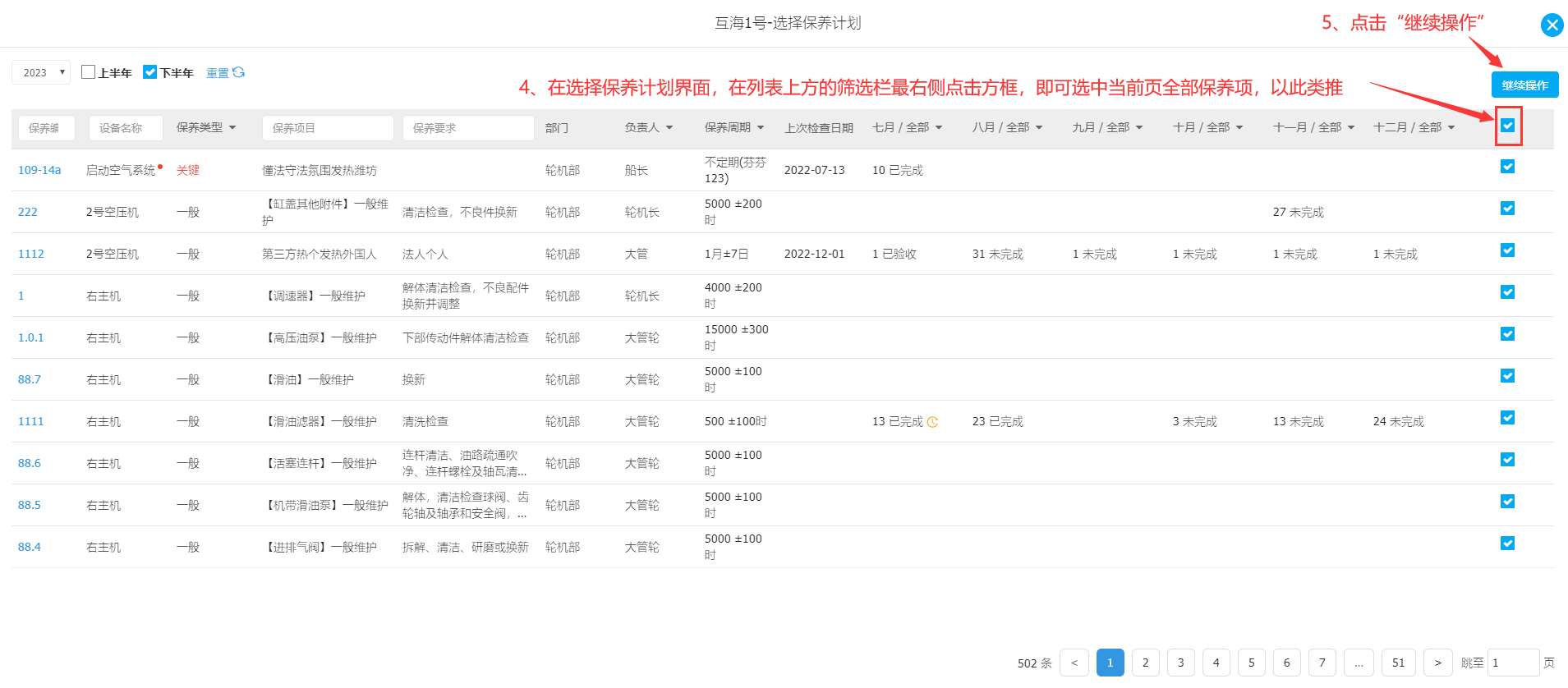Go to pagination page 5
This screenshot has width=1568, height=688.
1251,663
